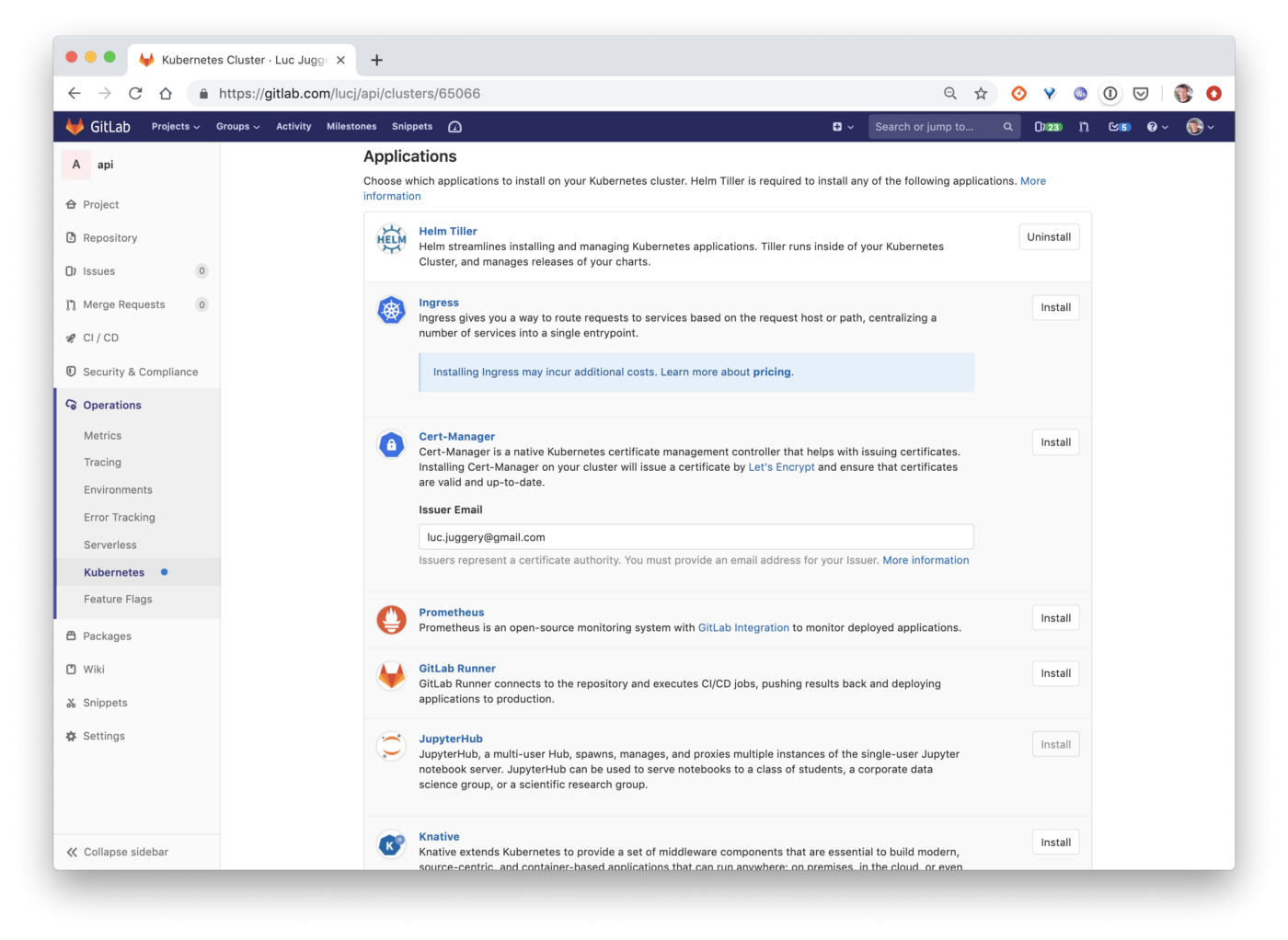The image size is (1288, 940).
Task: Open More information link under Issuer Email
Action: (x=926, y=560)
